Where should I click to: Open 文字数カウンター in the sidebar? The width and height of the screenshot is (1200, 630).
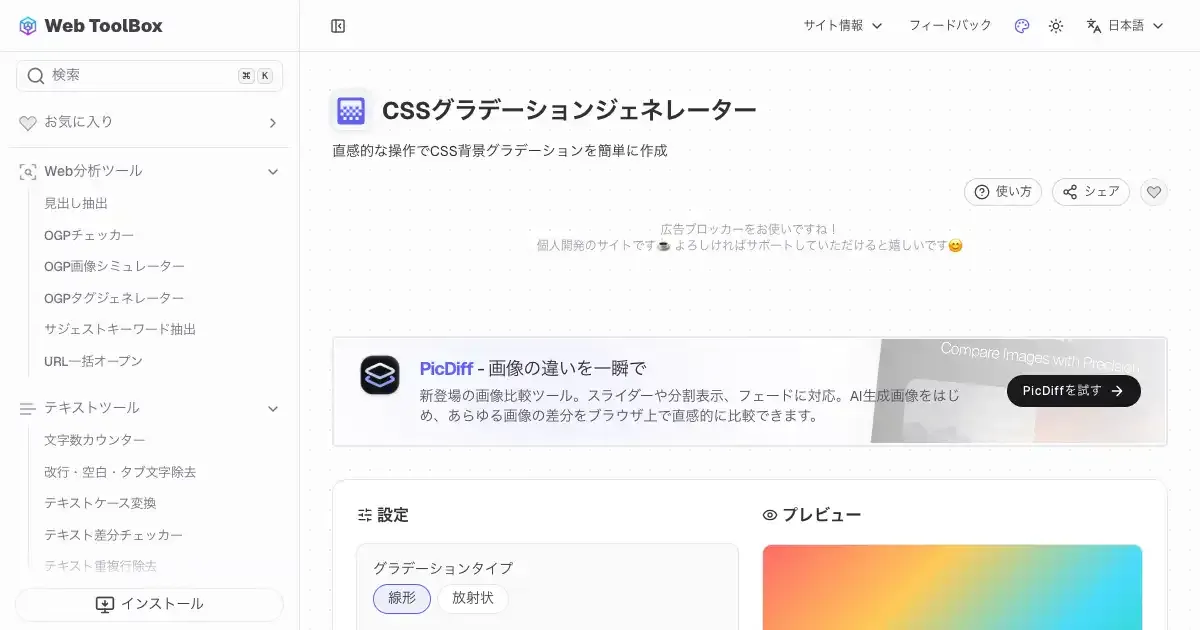click(95, 440)
